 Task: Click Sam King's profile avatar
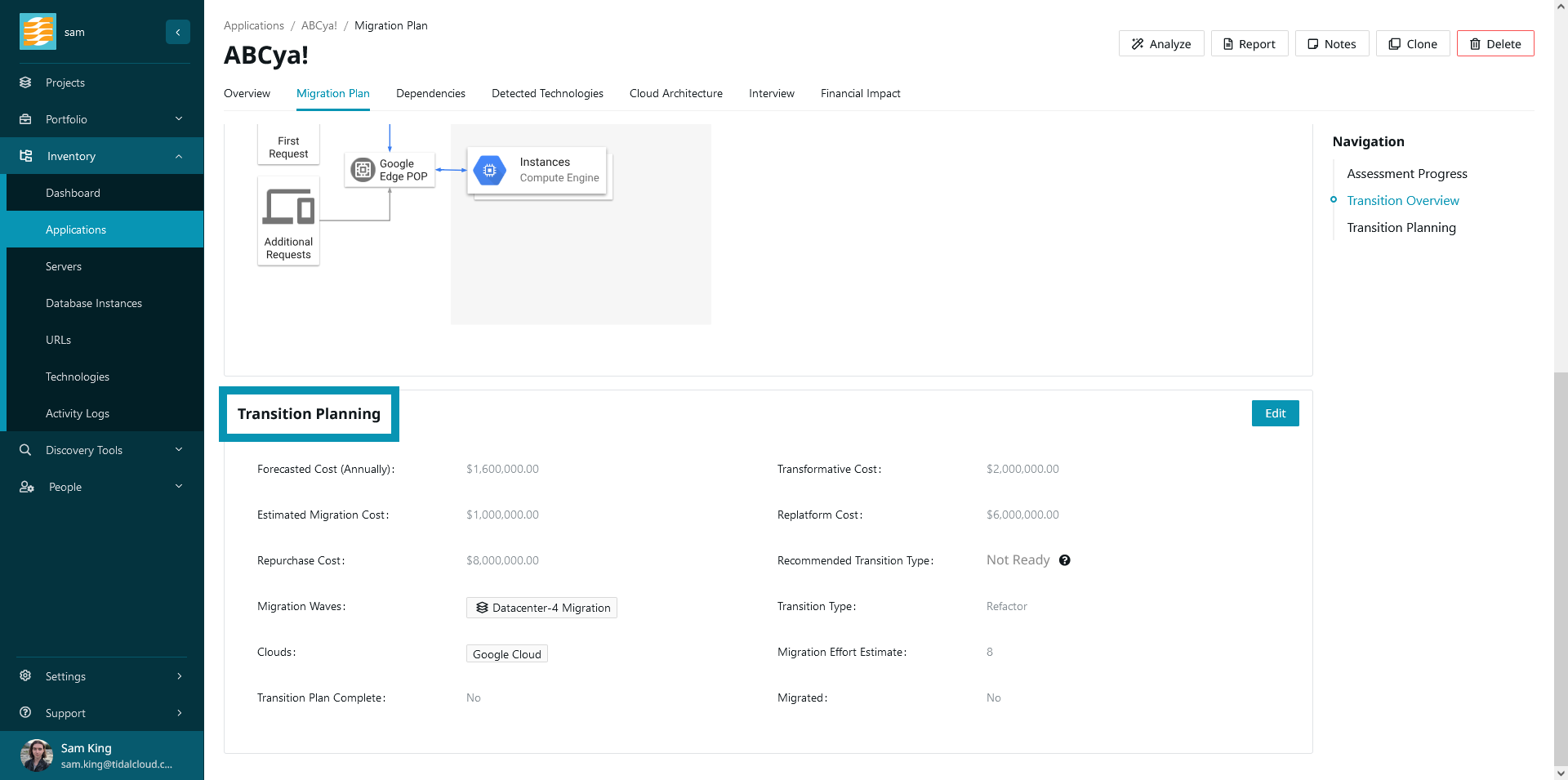pyautogui.click(x=37, y=755)
